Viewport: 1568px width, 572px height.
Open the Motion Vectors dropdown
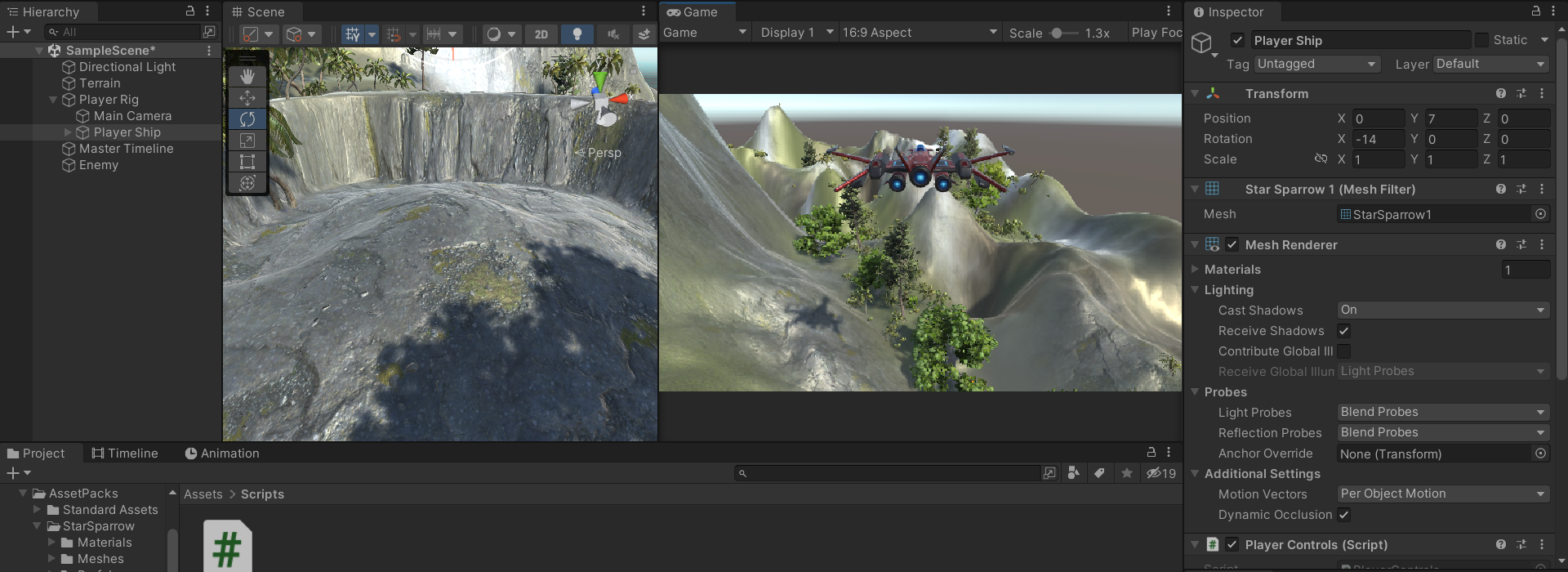coord(1443,494)
